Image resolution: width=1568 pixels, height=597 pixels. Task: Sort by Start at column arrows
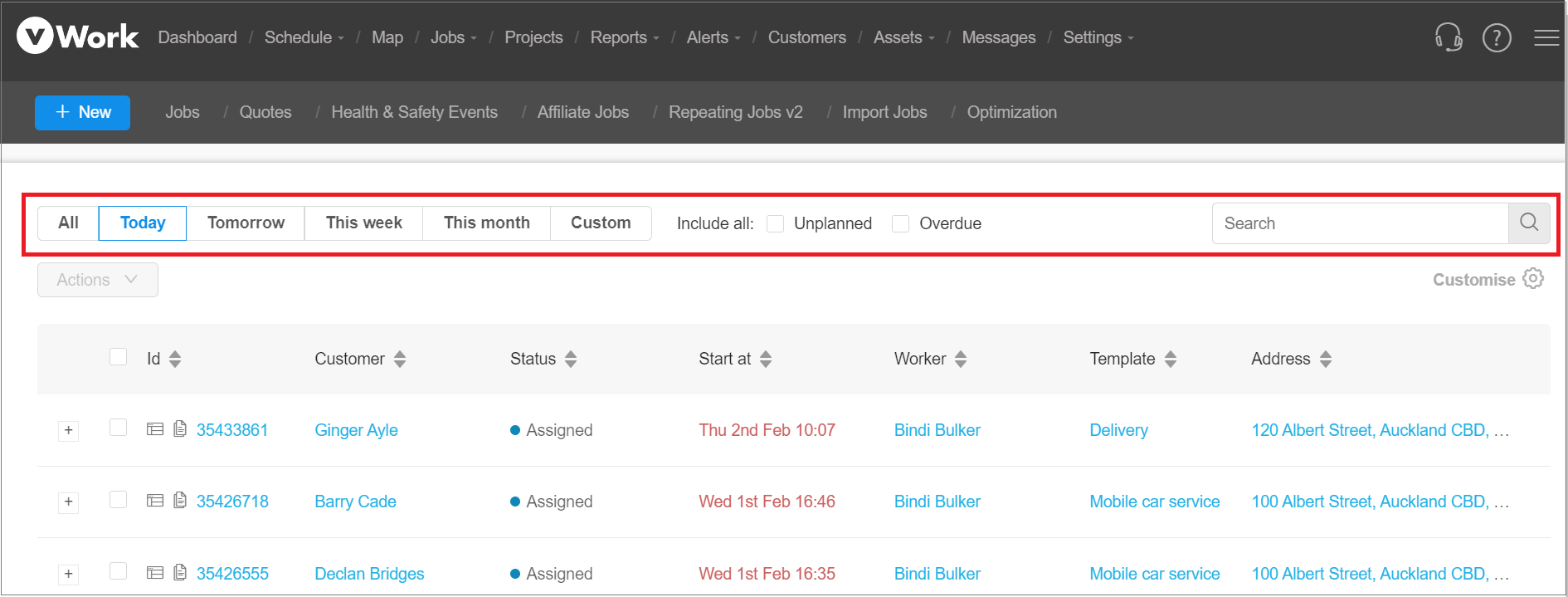pos(766,359)
